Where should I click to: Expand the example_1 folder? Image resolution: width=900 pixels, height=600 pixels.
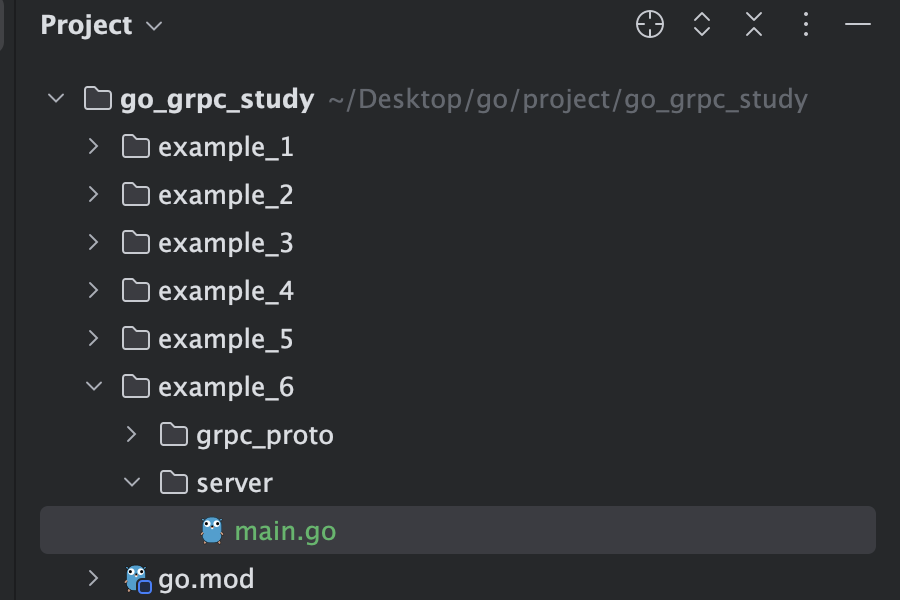click(x=92, y=146)
